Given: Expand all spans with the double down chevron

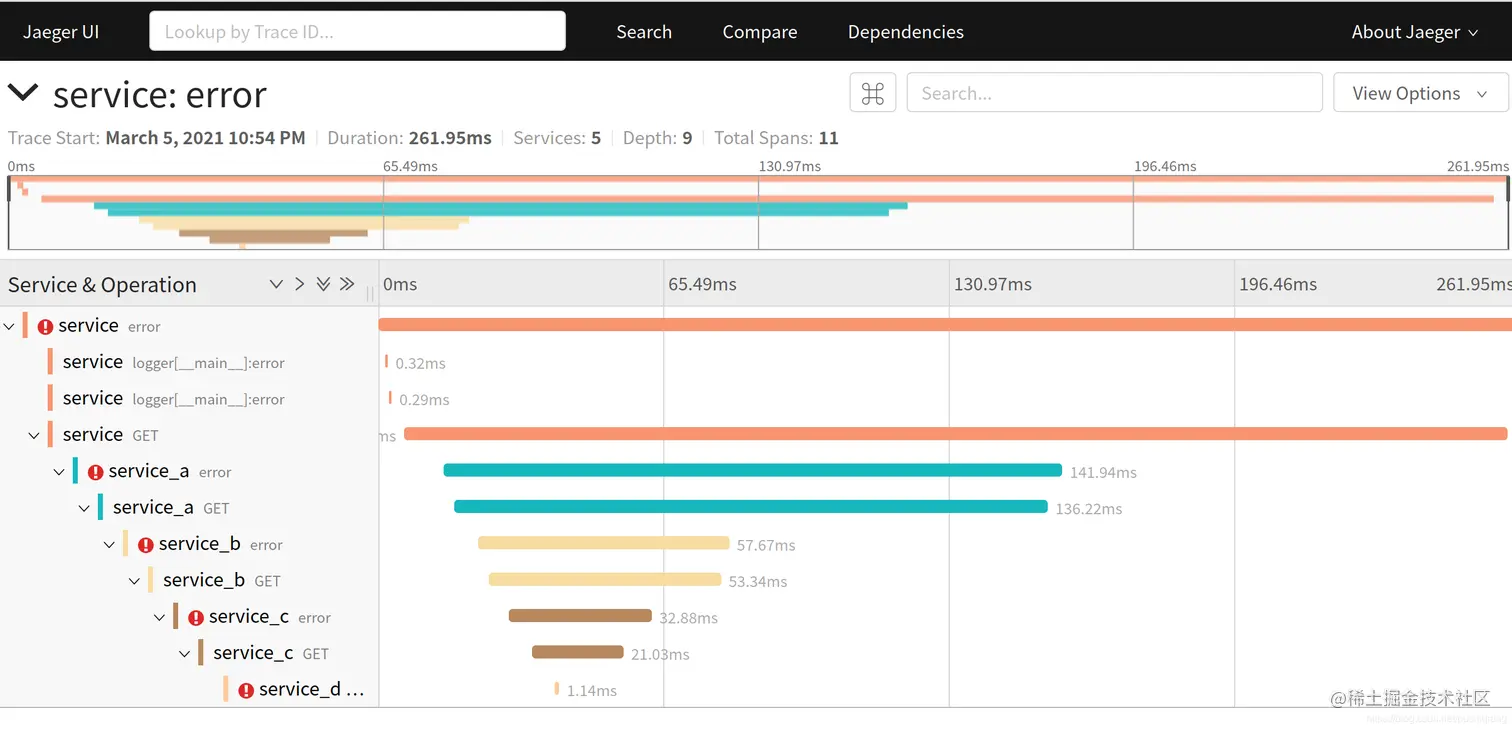Looking at the screenshot, I should click(x=323, y=284).
